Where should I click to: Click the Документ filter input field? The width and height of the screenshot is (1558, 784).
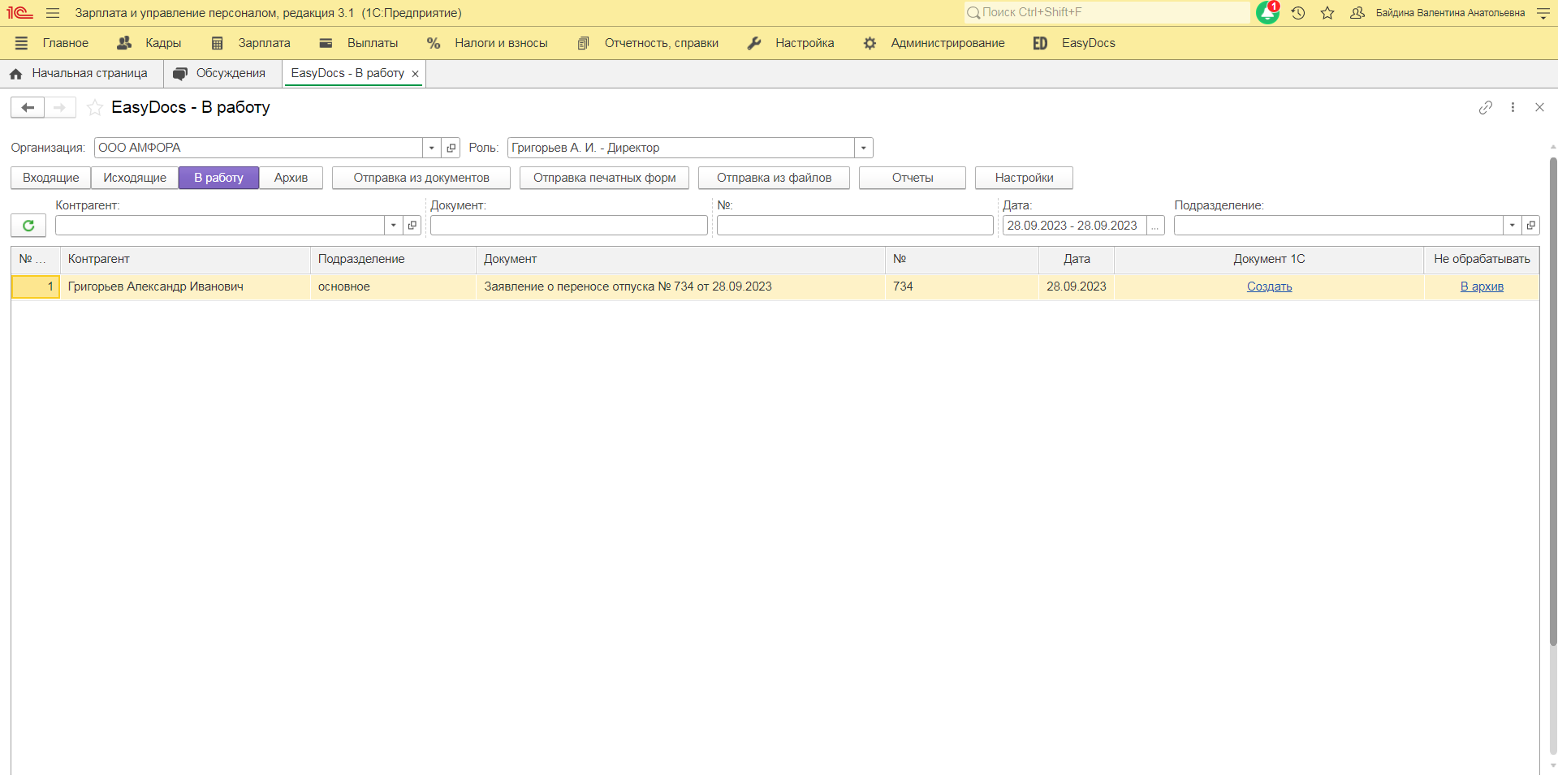[x=568, y=226]
